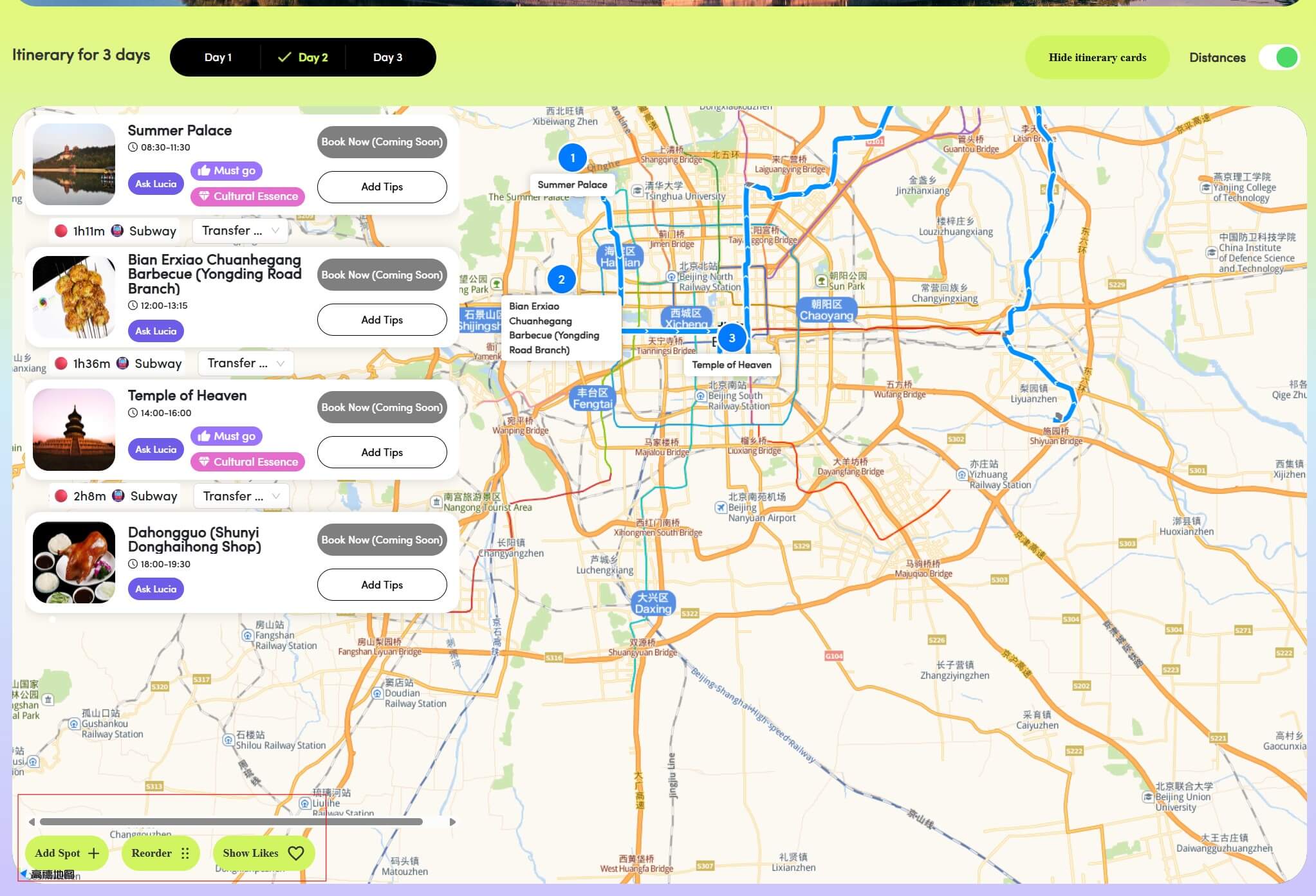Click map marker number 1 at Summer Palace

(572, 158)
